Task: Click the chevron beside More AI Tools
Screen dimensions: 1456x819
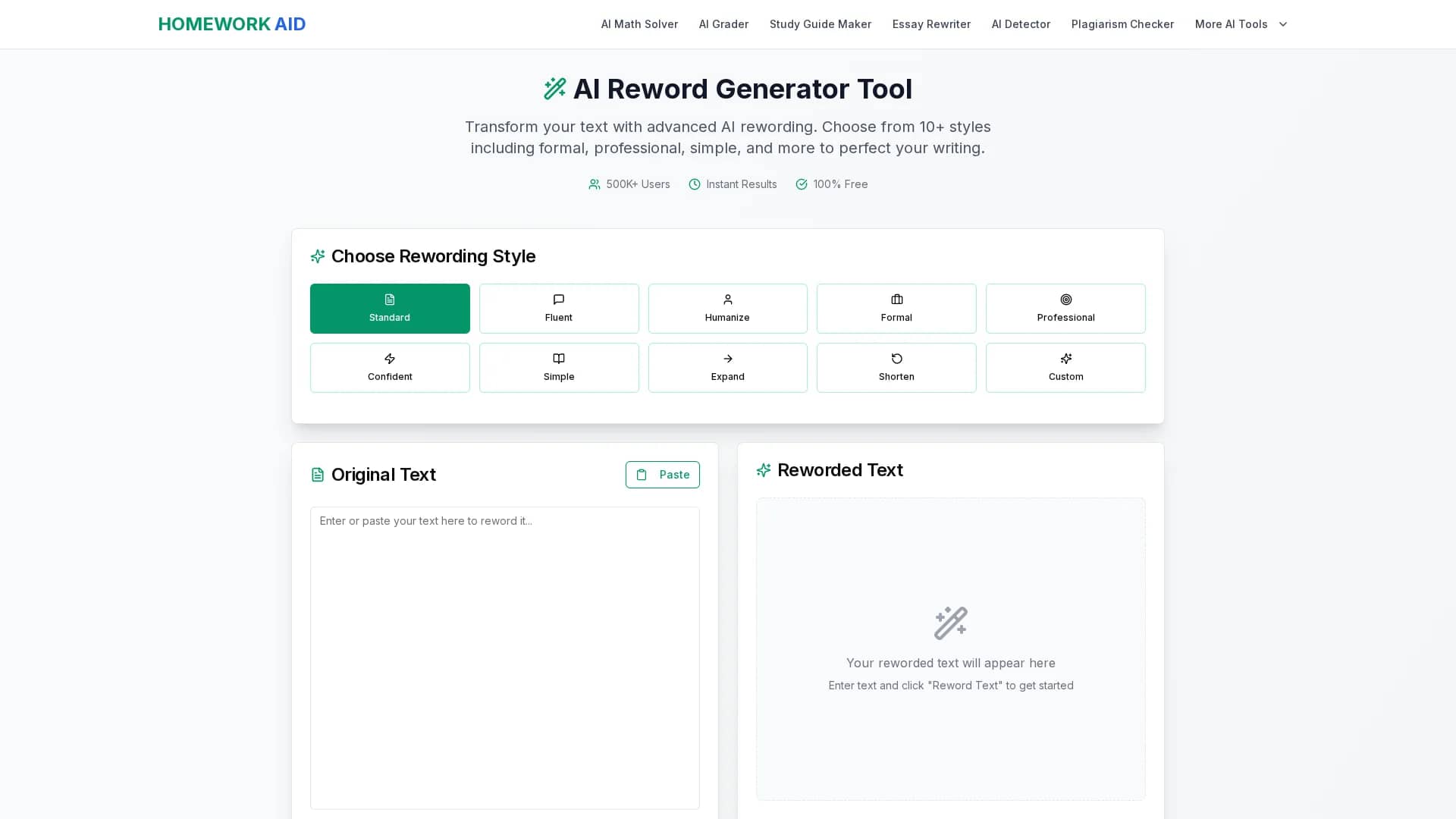Action: pos(1283,24)
